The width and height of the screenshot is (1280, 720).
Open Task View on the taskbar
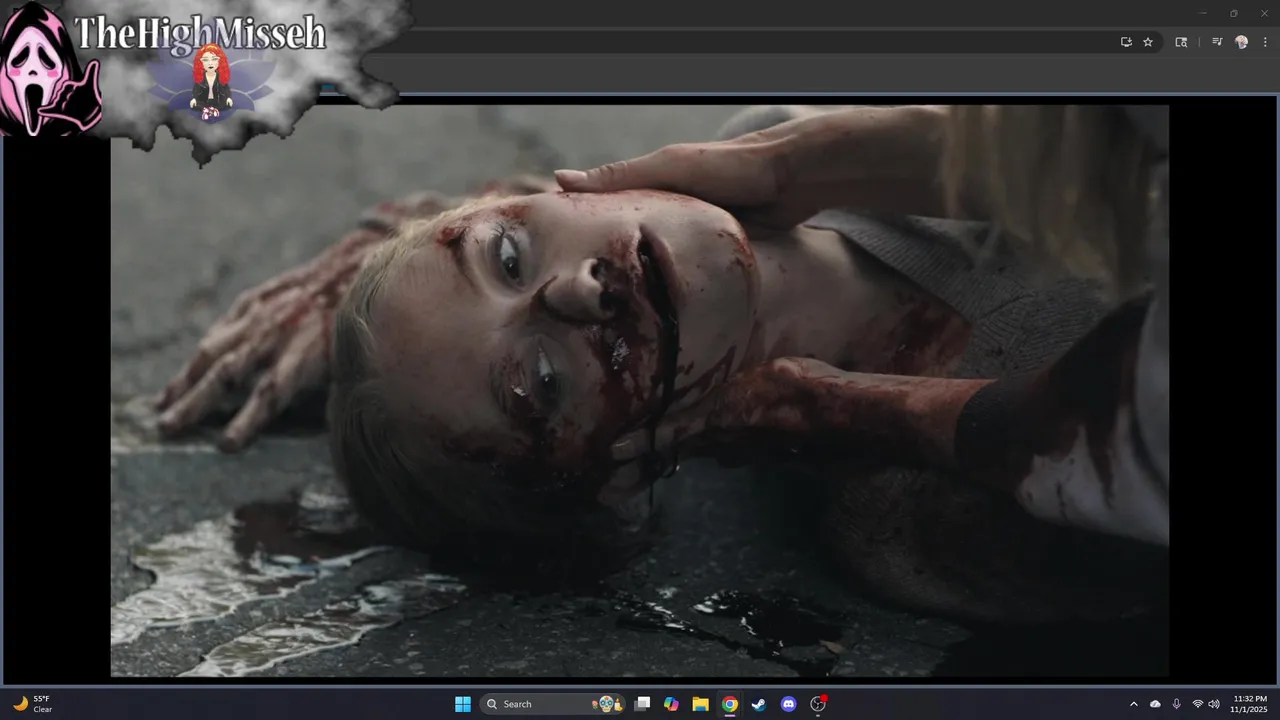click(x=643, y=704)
